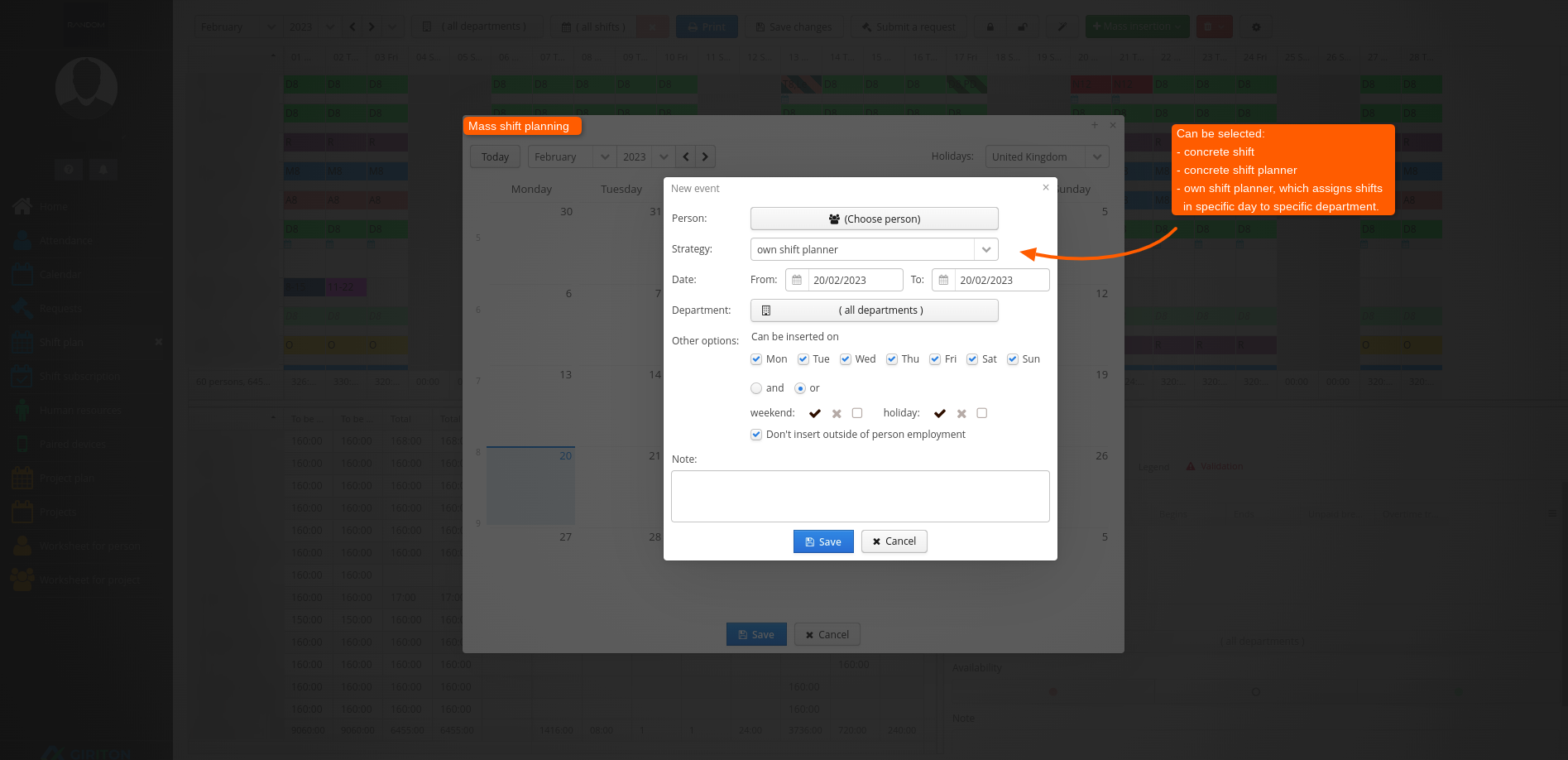This screenshot has width=1568, height=760.
Task: Click the (Choose person) button
Action: [x=874, y=219]
